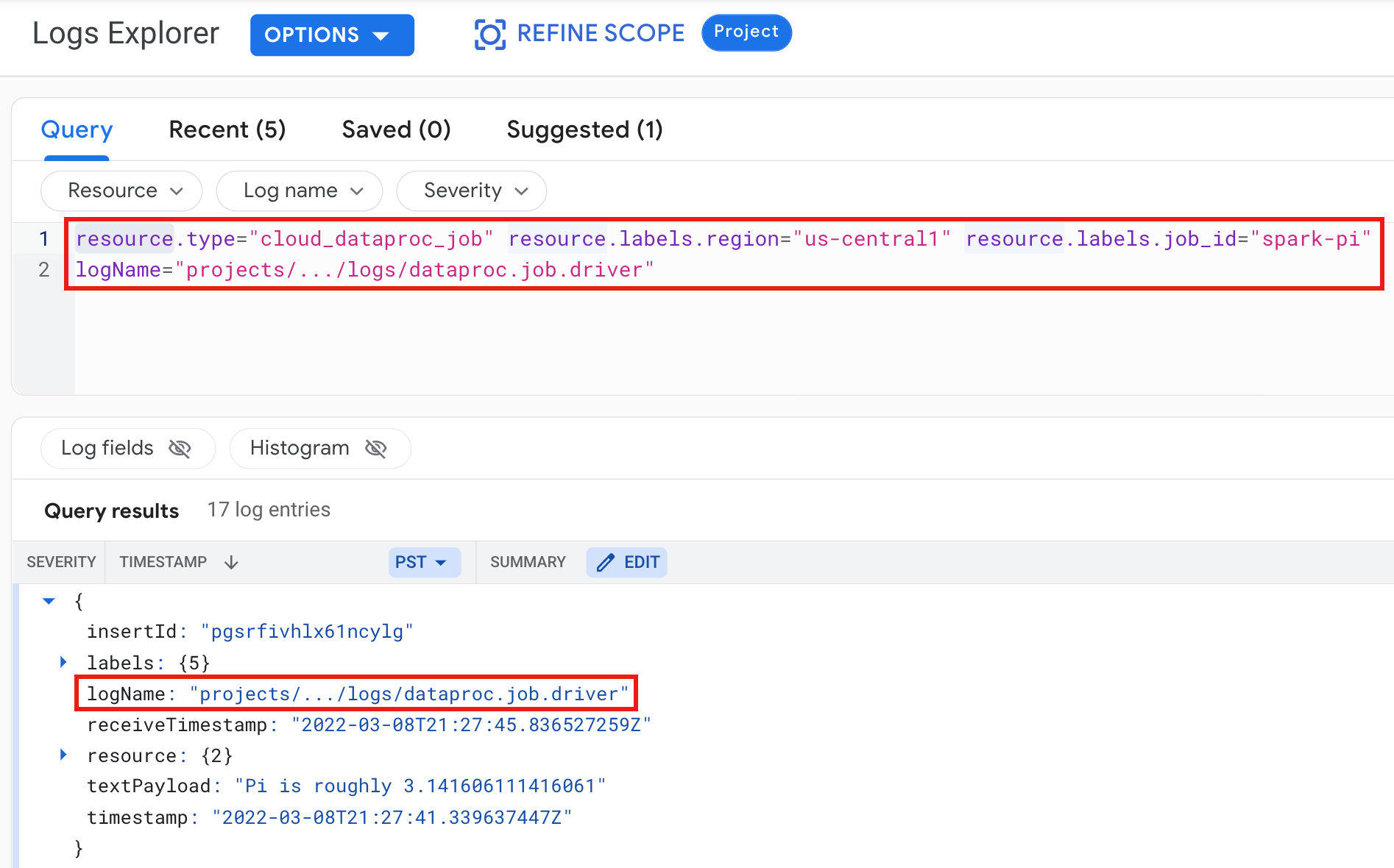Viewport: 1394px width, 868px height.
Task: Open the Severity filter dropdown
Action: point(471,191)
